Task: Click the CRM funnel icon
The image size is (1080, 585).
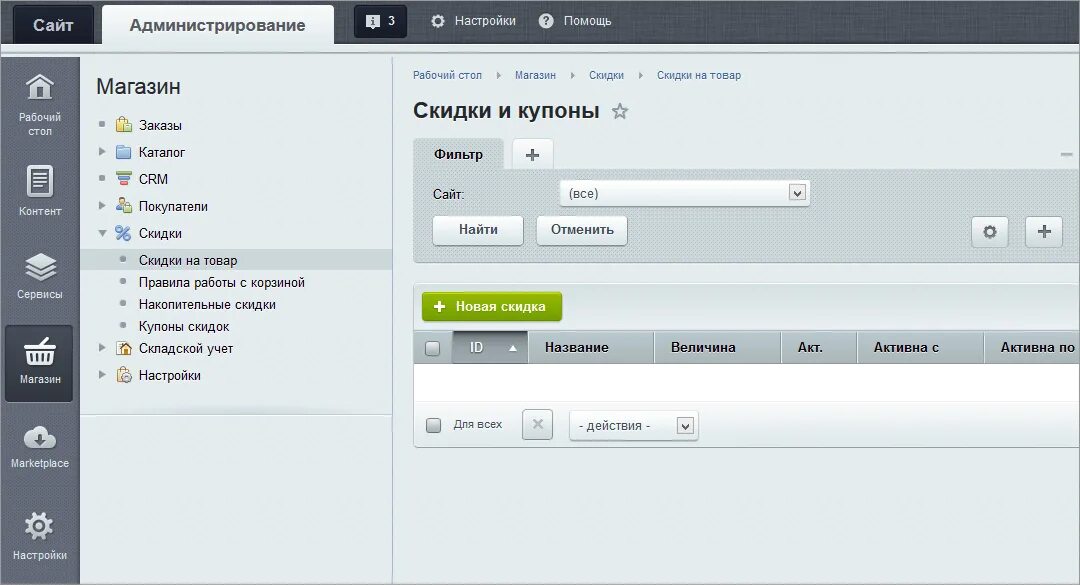Action: coord(123,178)
